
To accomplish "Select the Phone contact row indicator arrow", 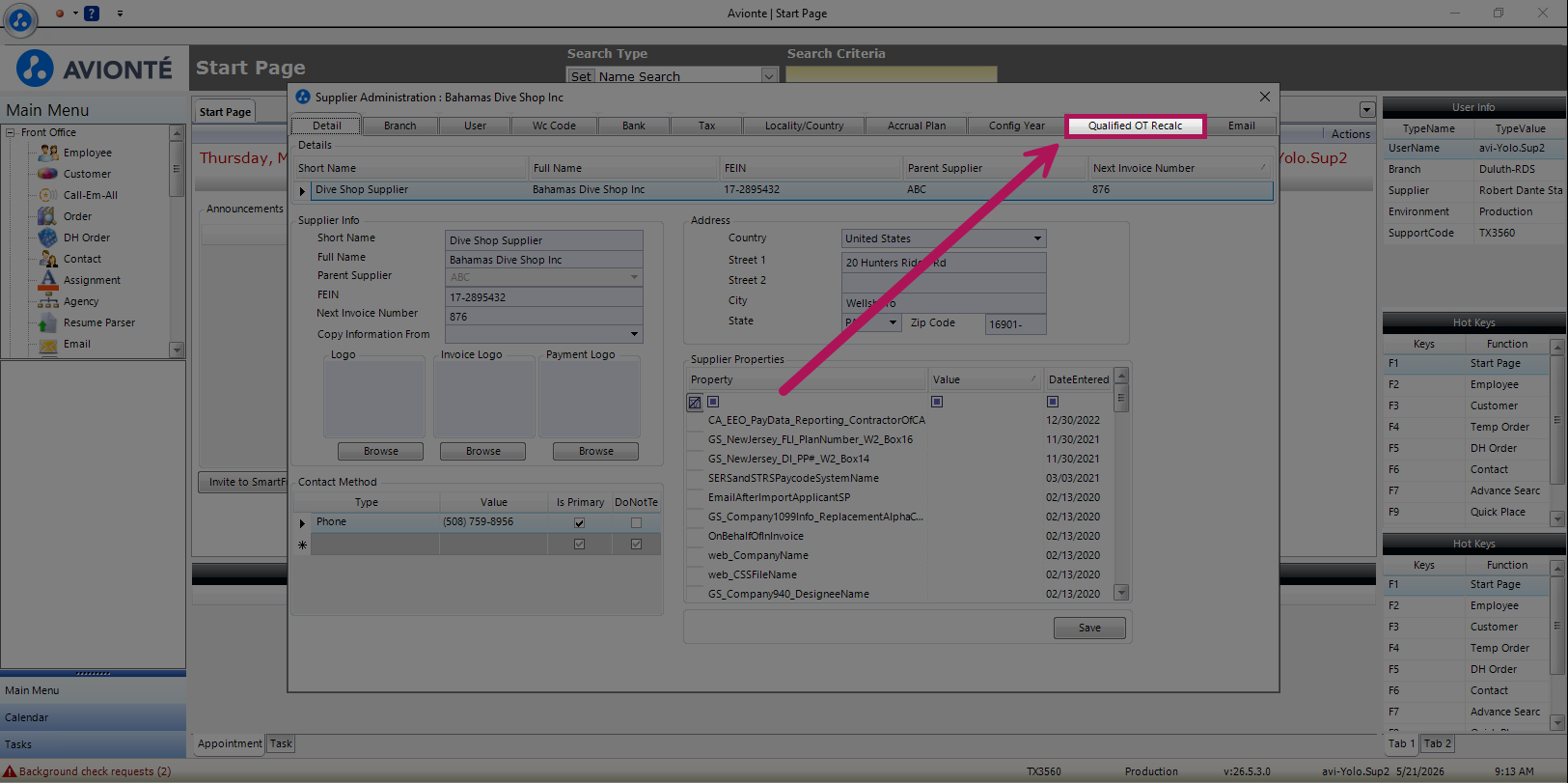I will click(x=302, y=522).
